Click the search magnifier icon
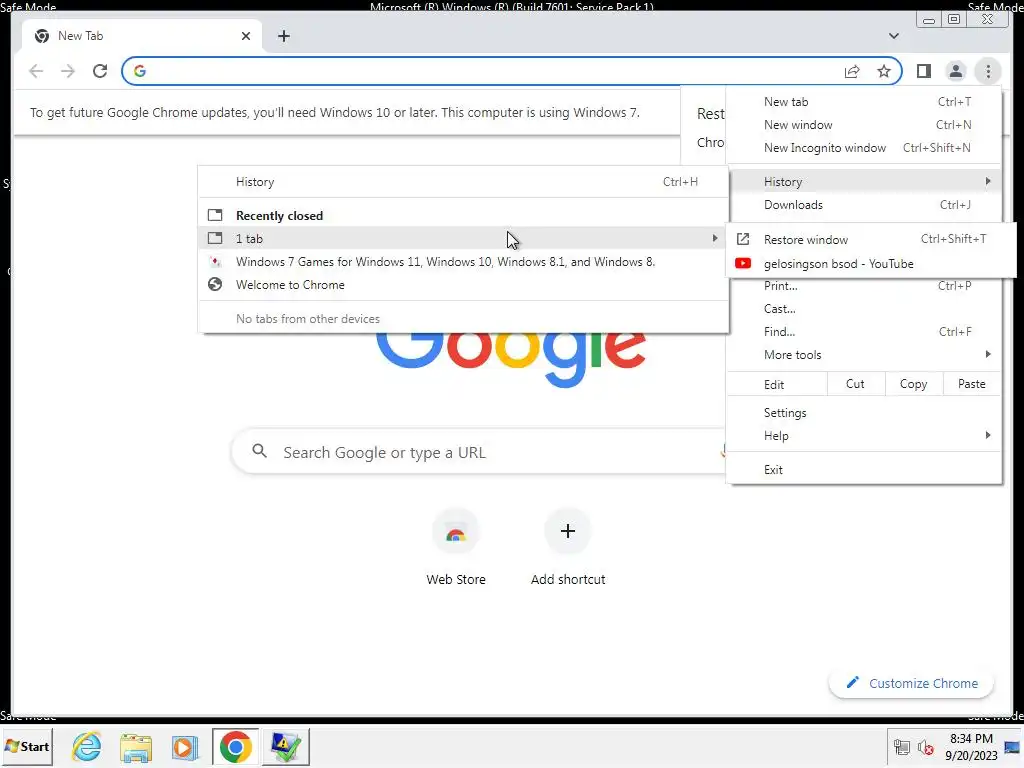1024x768 pixels. 259,451
